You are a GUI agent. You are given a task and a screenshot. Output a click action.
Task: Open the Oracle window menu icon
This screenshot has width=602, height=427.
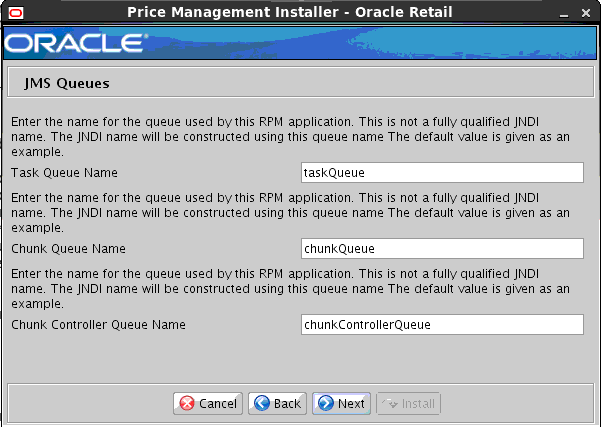16,13
